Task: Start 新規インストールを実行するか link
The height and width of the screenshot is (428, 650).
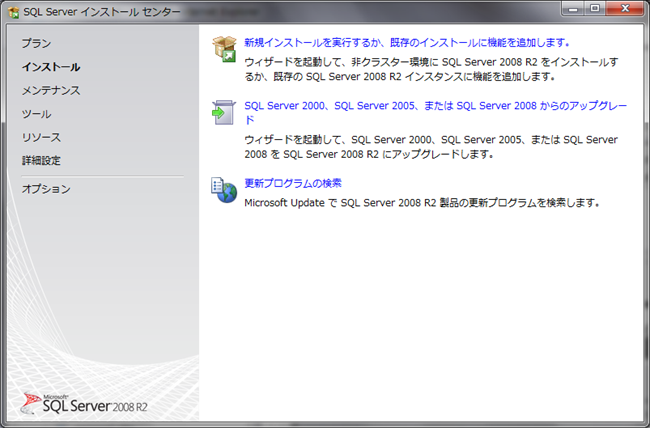Action: 407,42
